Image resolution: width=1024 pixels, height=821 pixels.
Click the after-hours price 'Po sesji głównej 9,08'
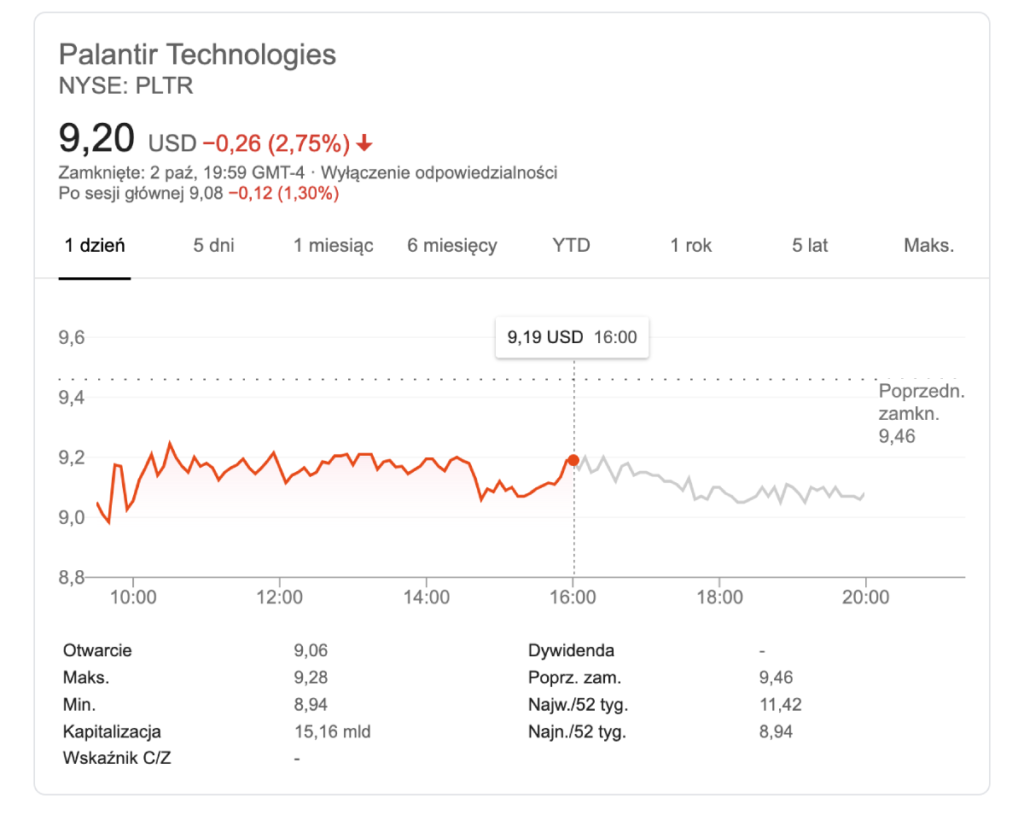141,193
